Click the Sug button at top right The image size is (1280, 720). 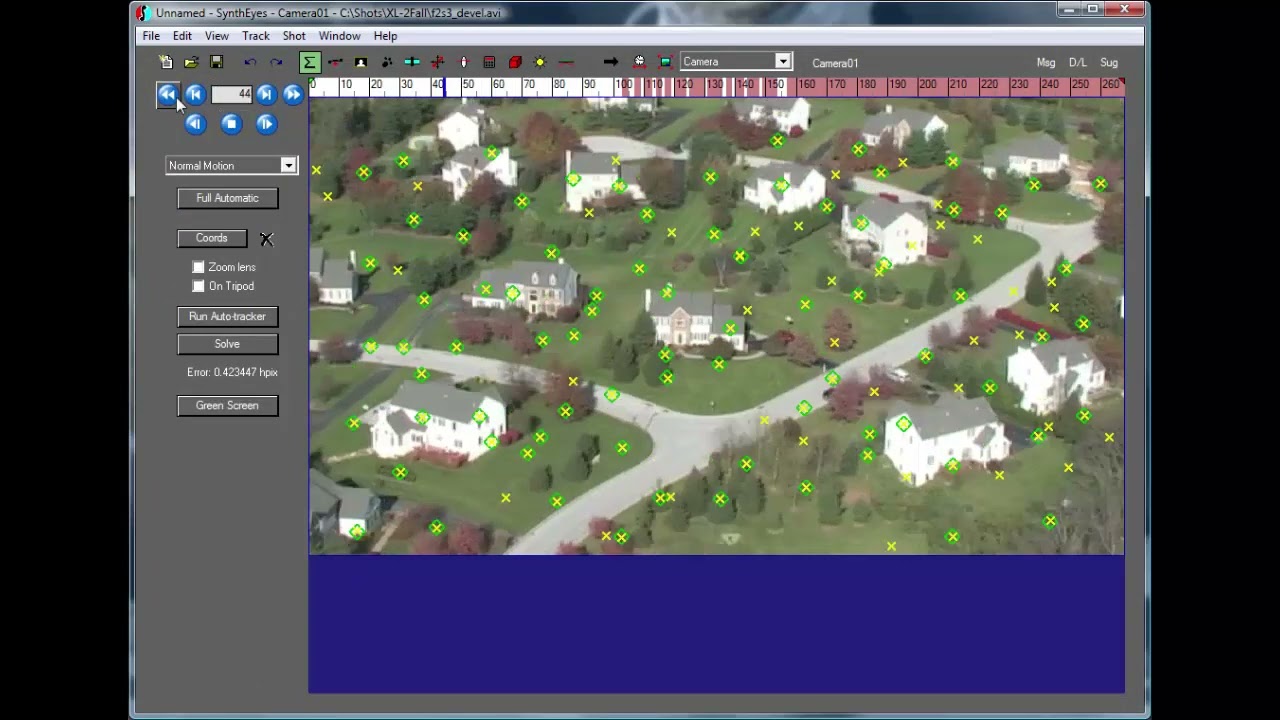point(1109,63)
